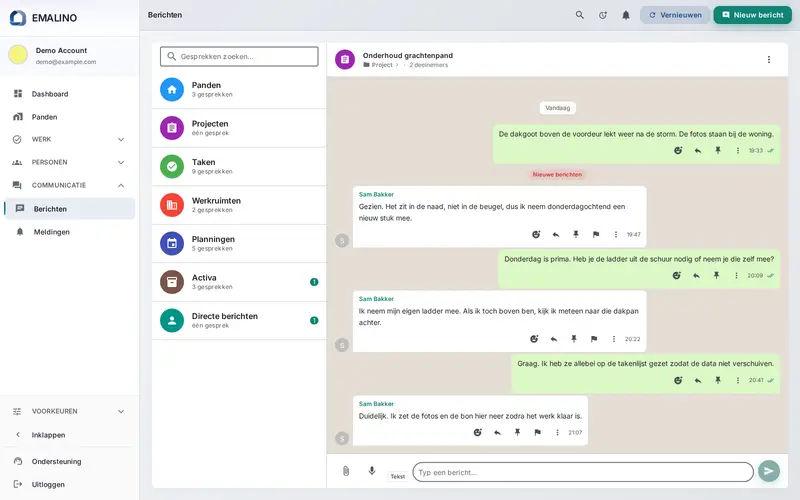
Task: Flag Sam Bakker's 19:47 message
Action: pos(595,235)
